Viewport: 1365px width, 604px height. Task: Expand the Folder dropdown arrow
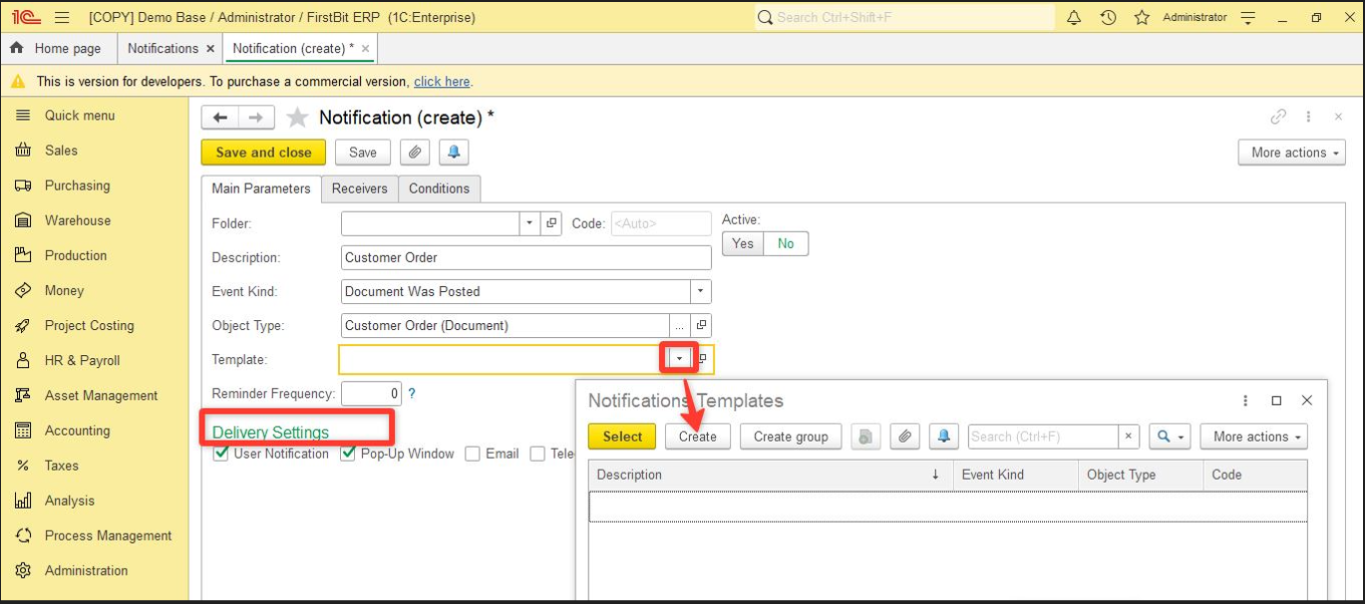pos(530,223)
